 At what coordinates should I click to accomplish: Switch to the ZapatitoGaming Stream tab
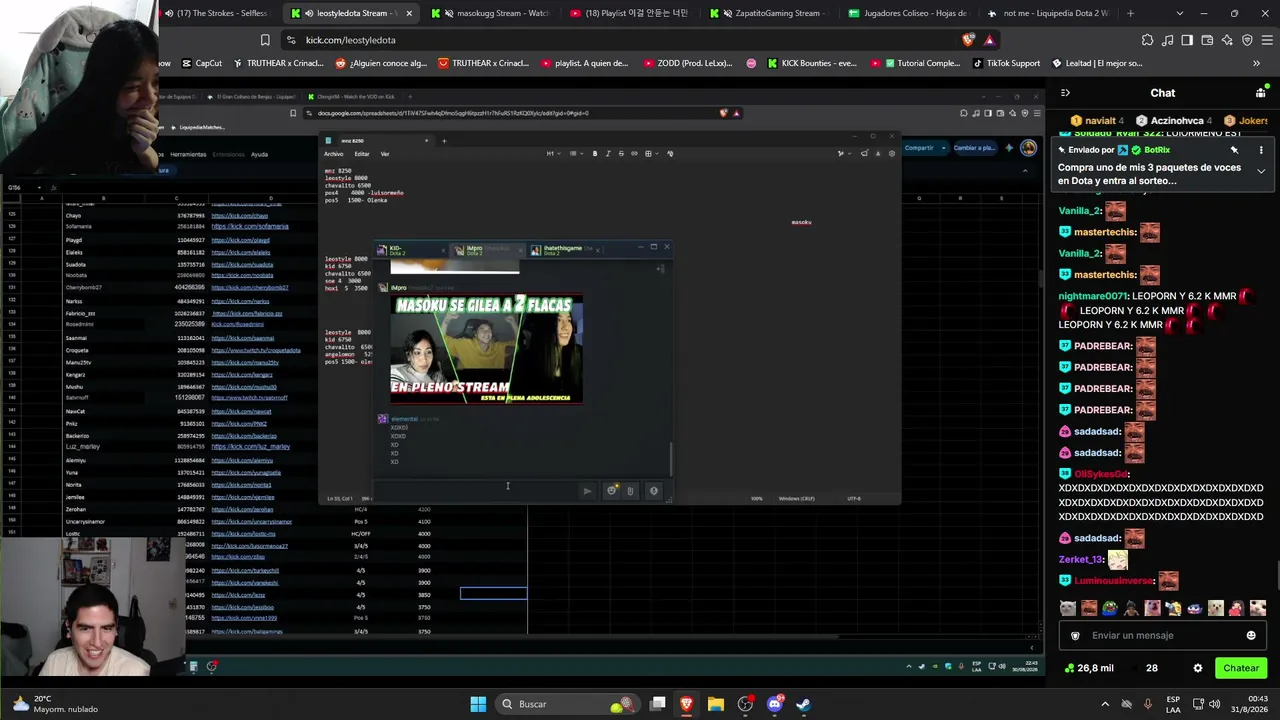coord(768,13)
